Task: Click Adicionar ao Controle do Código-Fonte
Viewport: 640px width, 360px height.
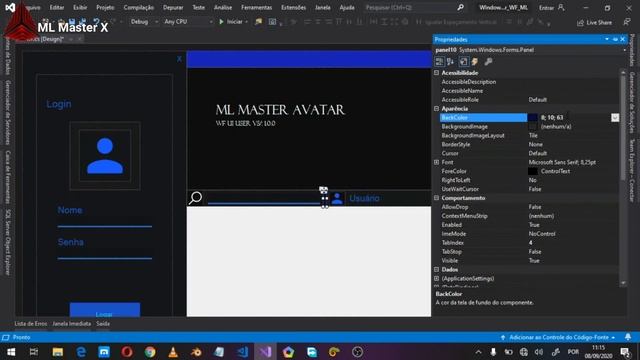Action: (x=559, y=337)
